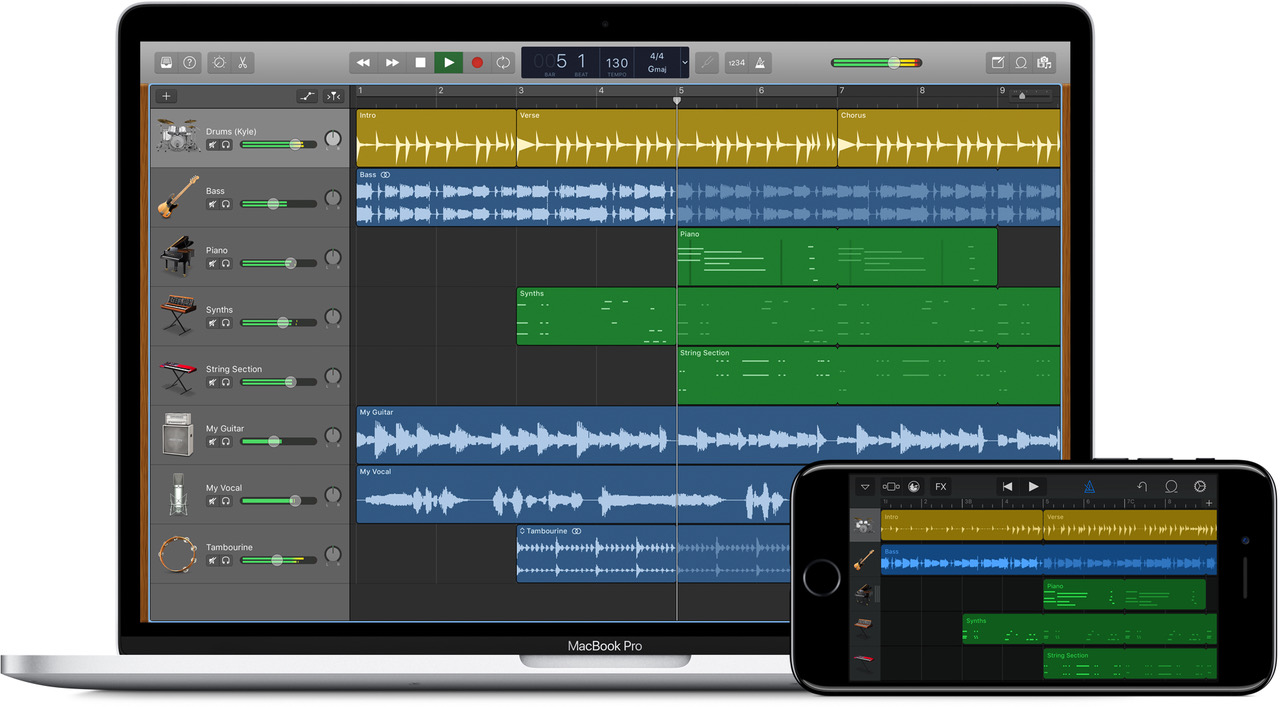Open iPhone Loop Browser icon

click(1171, 487)
